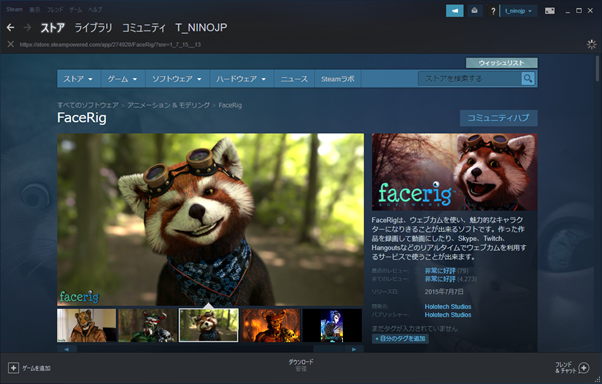This screenshot has width=602, height=384.
Task: Open すべてのソフトウェア breadcrumb link
Action: 88,105
